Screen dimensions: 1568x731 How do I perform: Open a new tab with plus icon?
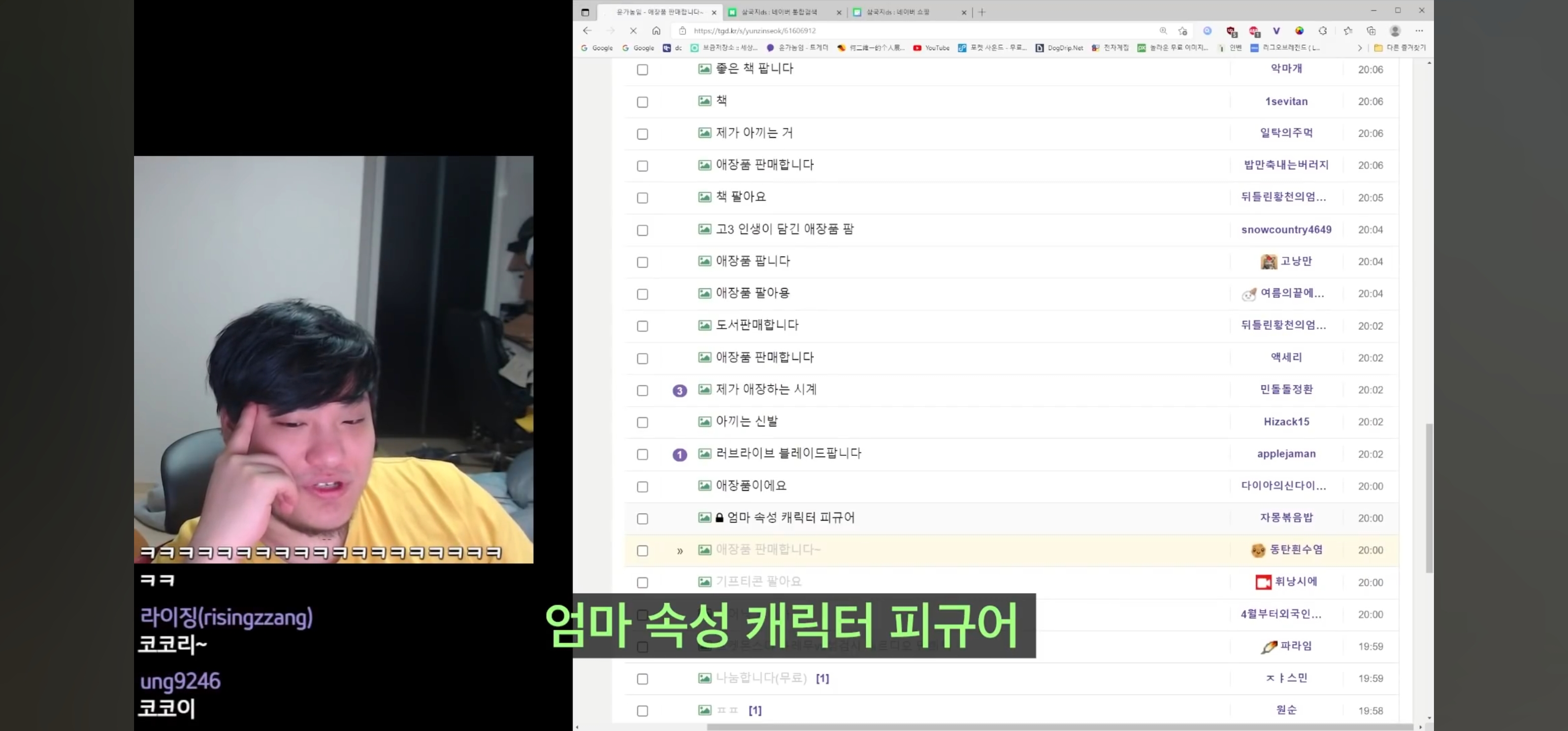point(982,12)
